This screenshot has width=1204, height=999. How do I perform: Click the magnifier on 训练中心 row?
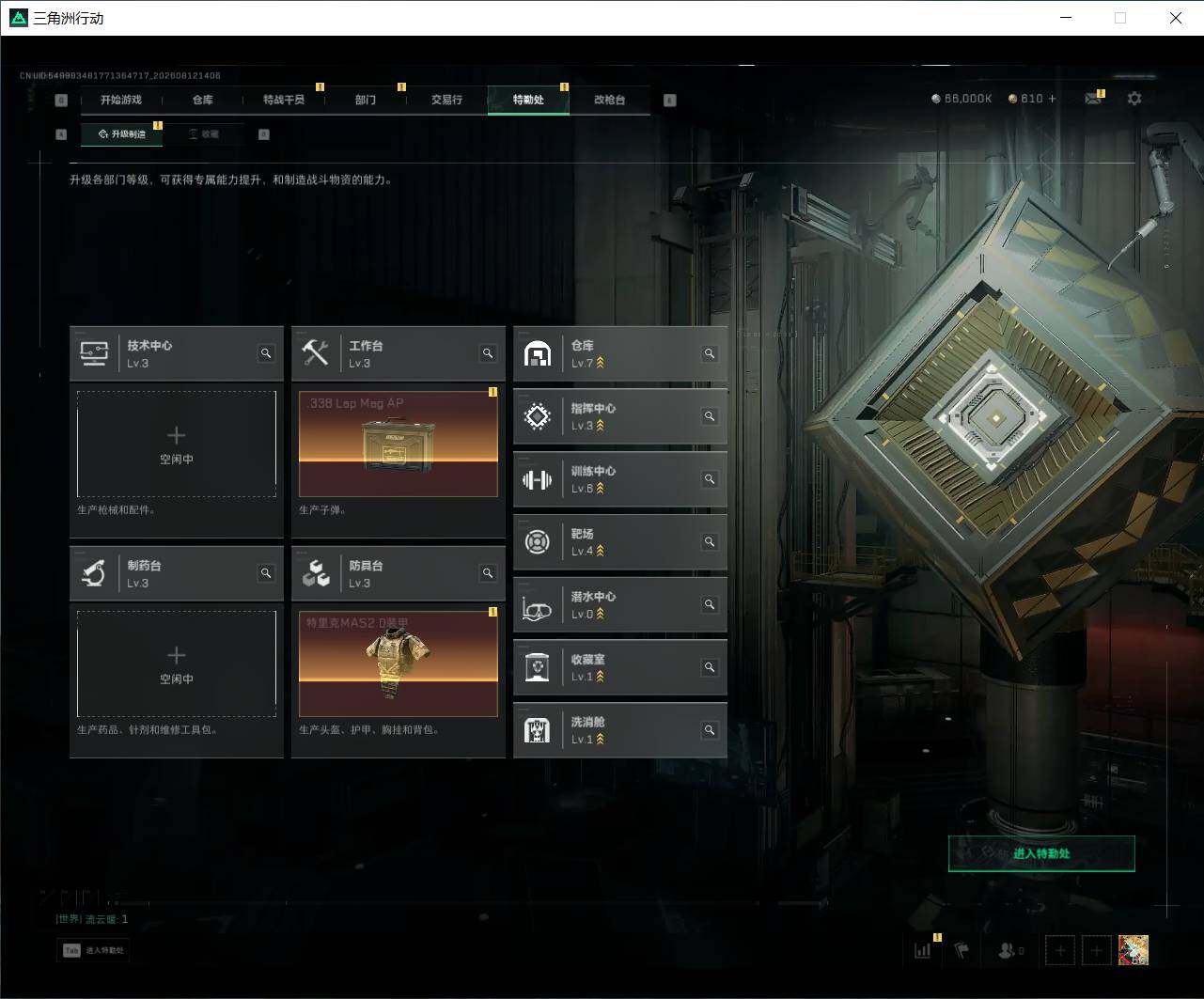point(710,479)
